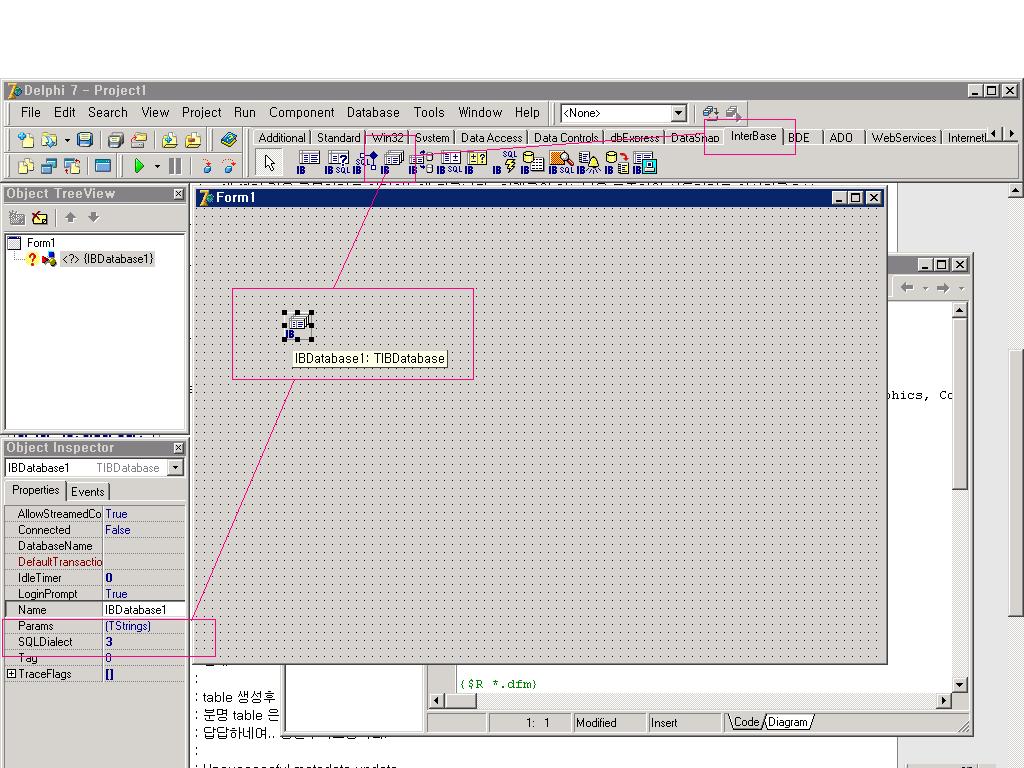
Task: Select the IBDatabaseInfo component icon
Action: pos(532,163)
